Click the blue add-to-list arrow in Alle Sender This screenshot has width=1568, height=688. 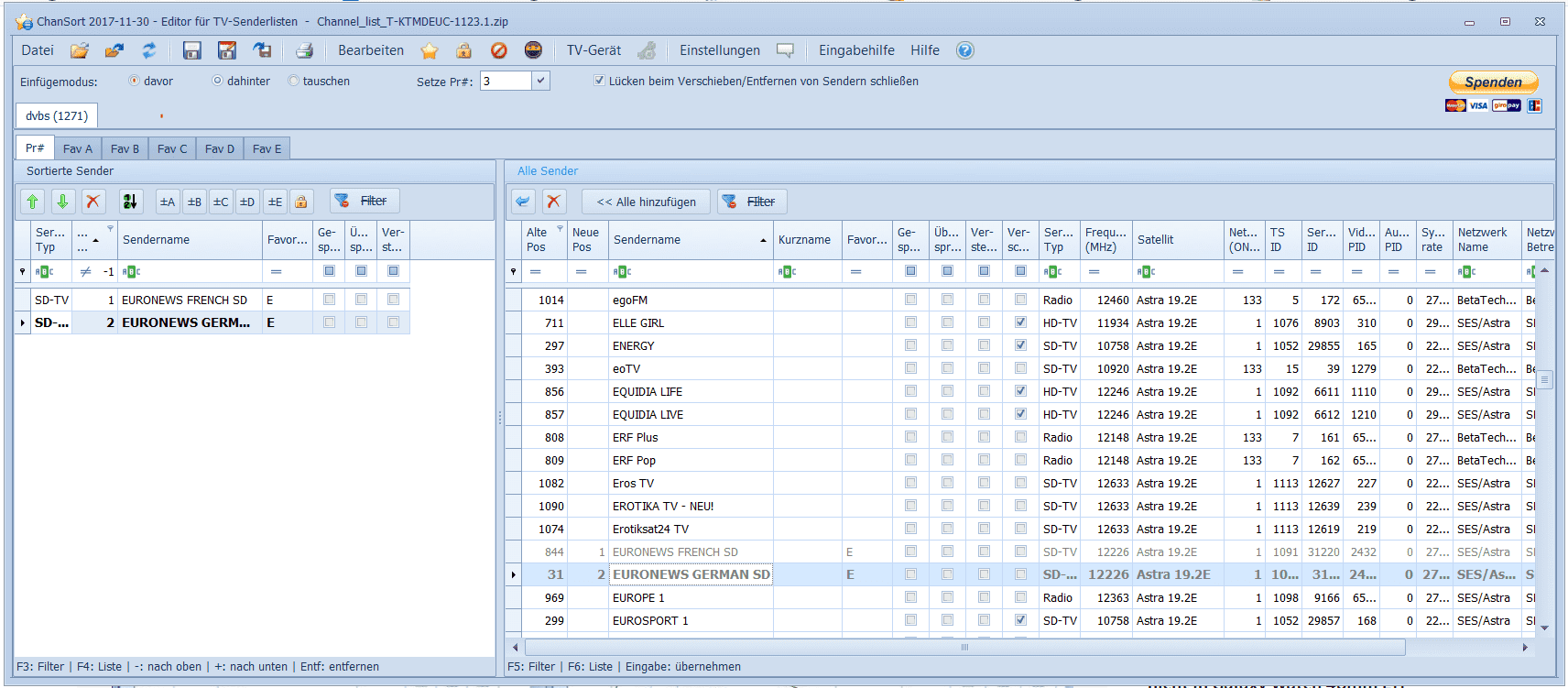(523, 202)
